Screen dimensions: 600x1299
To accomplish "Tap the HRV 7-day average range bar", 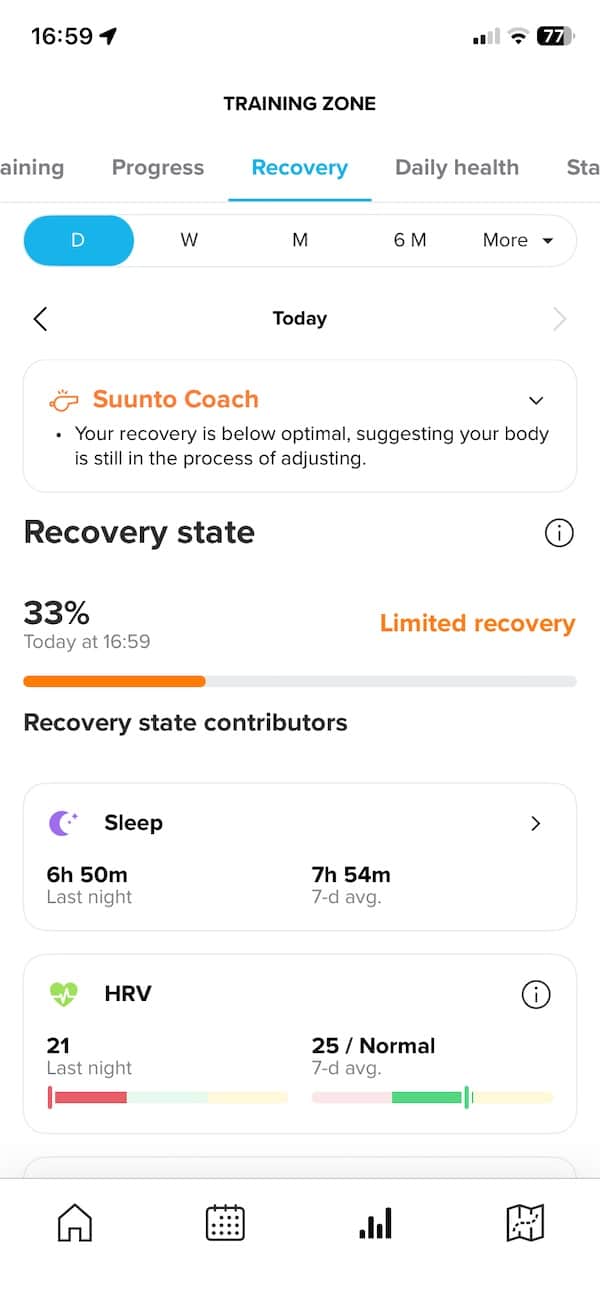I will (x=432, y=1097).
